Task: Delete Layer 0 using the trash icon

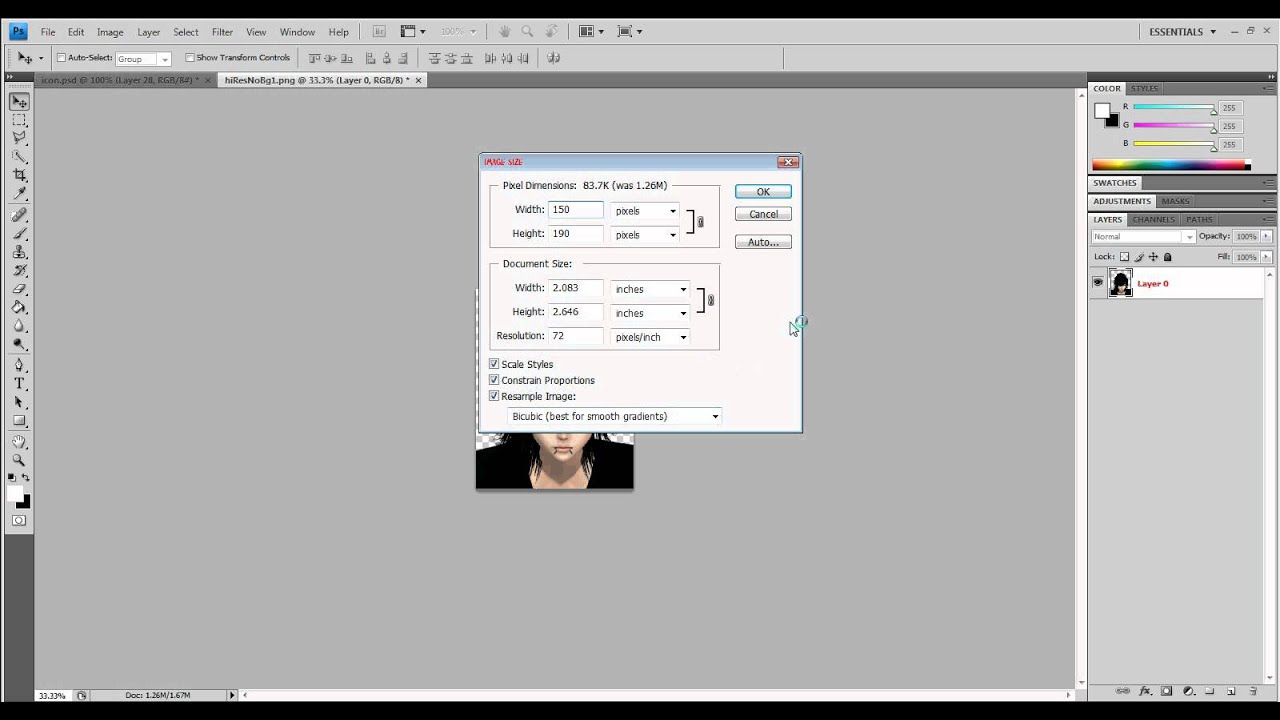Action: (1253, 690)
